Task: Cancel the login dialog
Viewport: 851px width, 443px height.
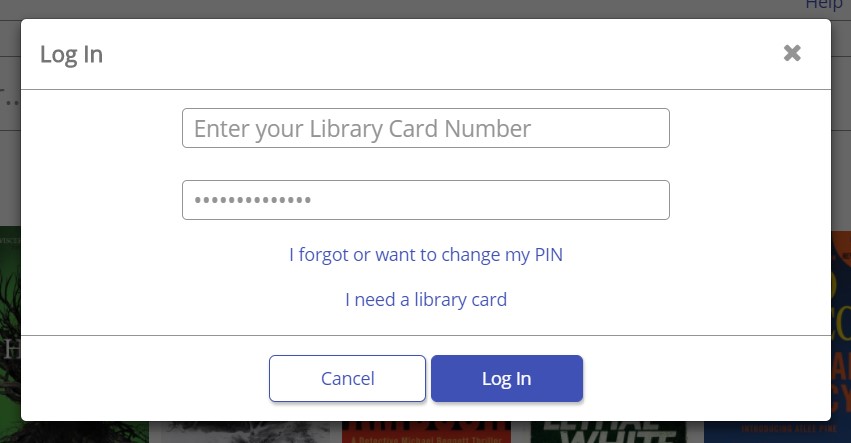Action: click(x=347, y=378)
